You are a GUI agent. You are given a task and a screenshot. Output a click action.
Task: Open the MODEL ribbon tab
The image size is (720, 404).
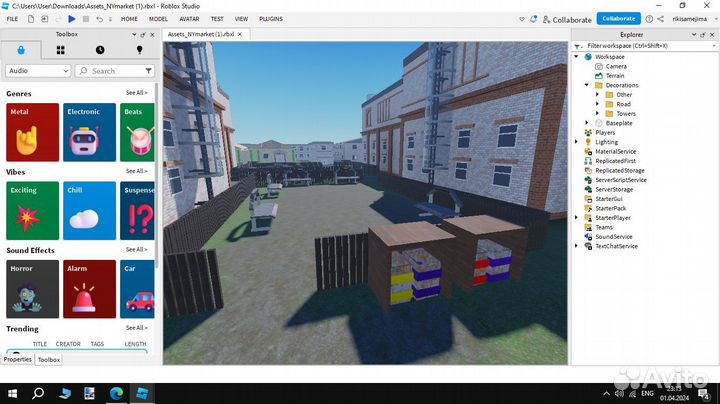158,19
